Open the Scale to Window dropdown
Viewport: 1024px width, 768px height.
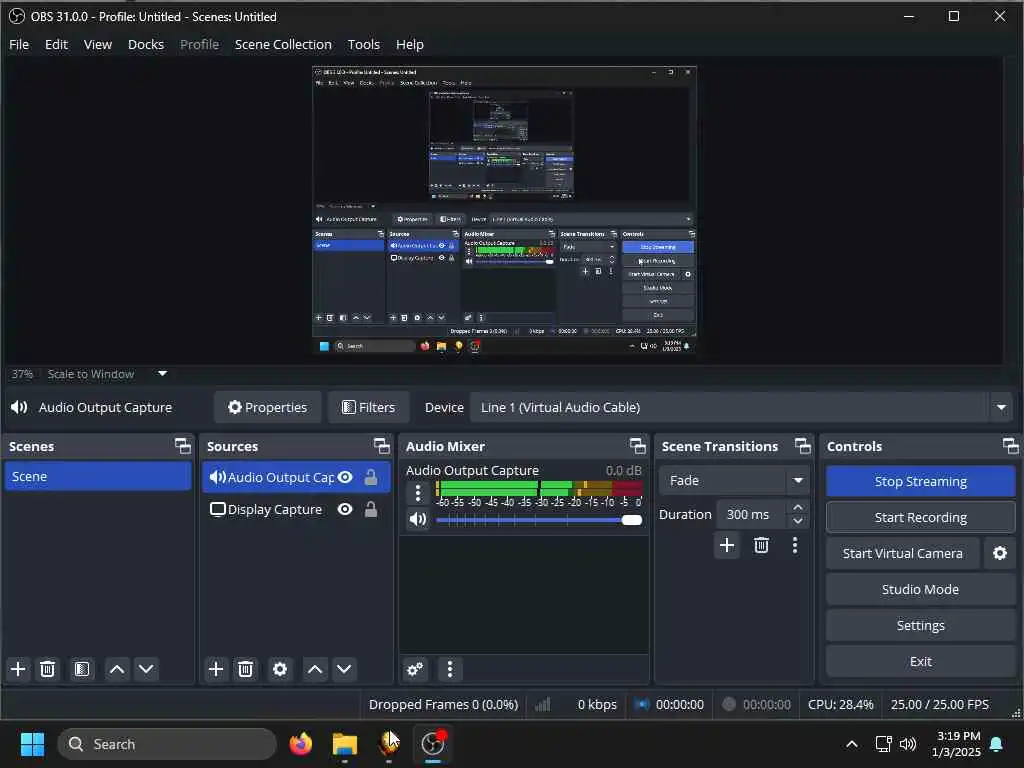pyautogui.click(x=162, y=374)
